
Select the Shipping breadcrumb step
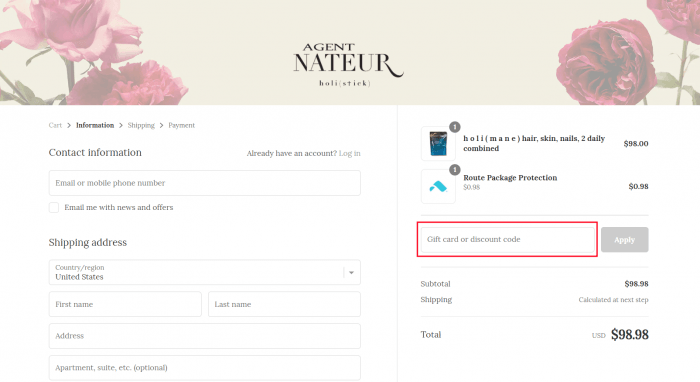(x=141, y=125)
